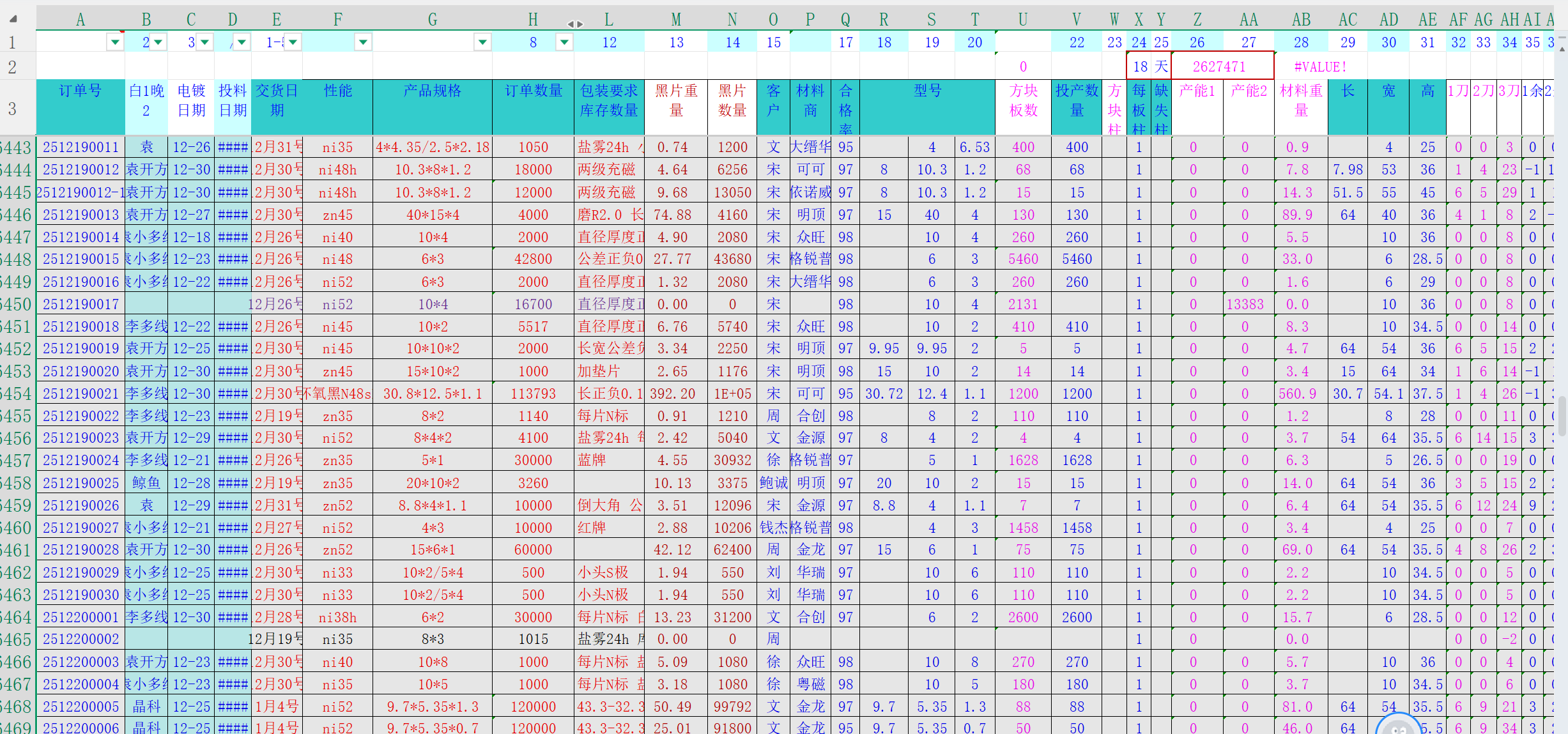Image resolution: width=1568 pixels, height=734 pixels.
Task: Click the 订单号 header cell
Action: coord(81,107)
